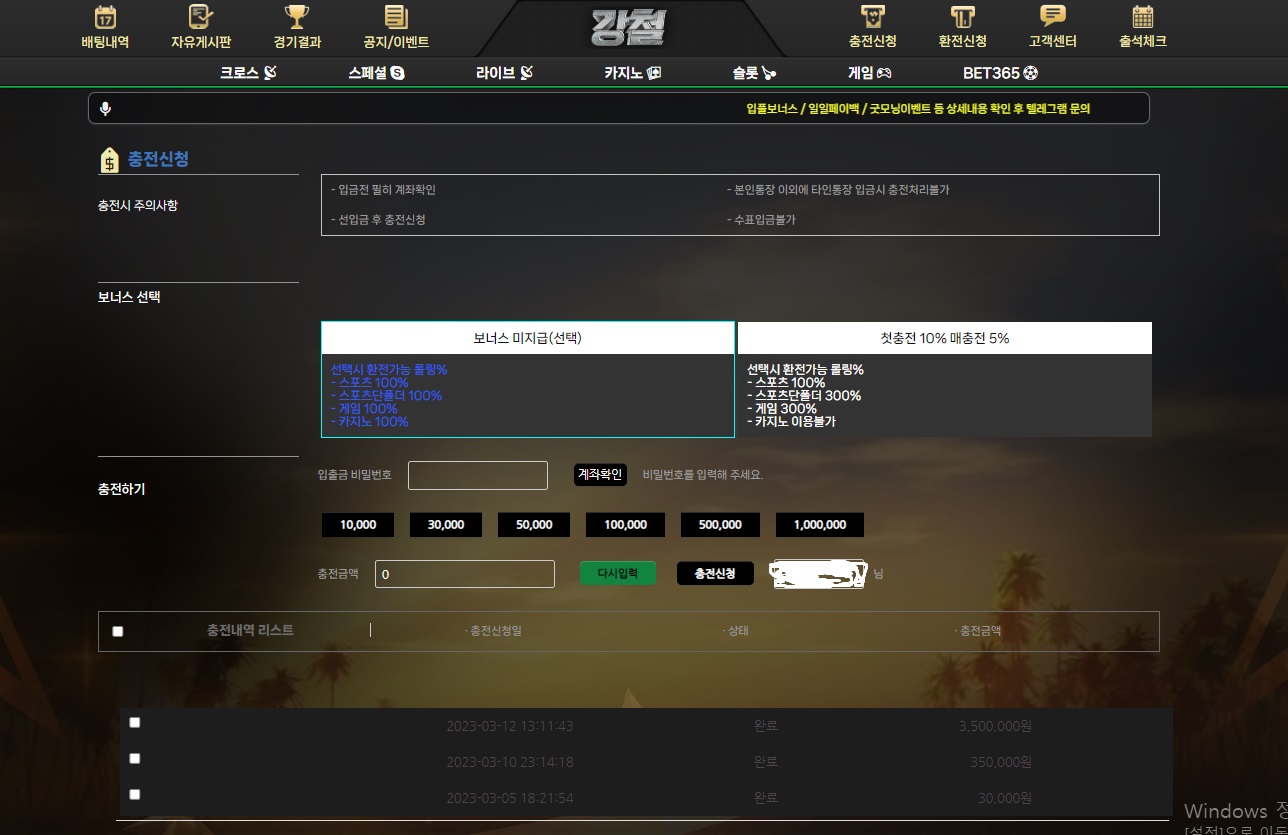Open the 공지/이벤트 notice icon
The width and height of the screenshot is (1288, 835).
click(x=396, y=18)
